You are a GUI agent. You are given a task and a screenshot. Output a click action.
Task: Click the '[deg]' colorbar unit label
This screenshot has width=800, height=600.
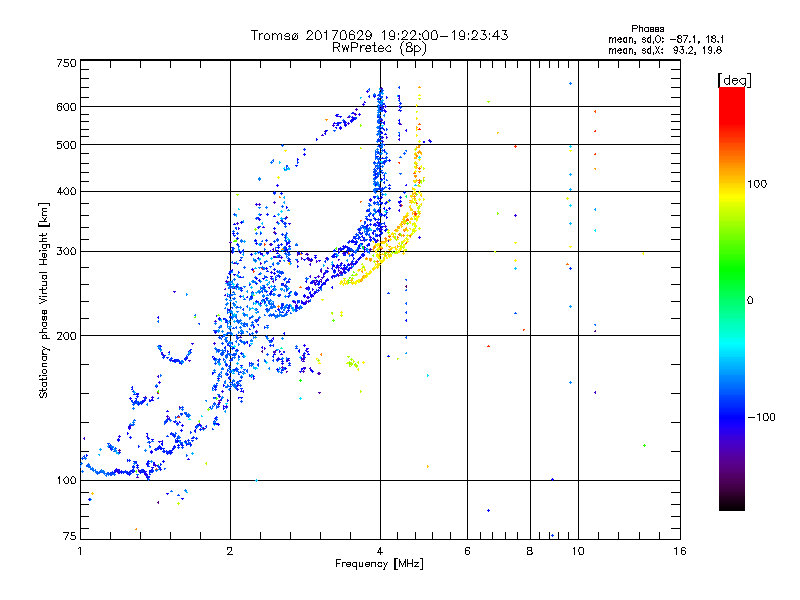click(734, 80)
